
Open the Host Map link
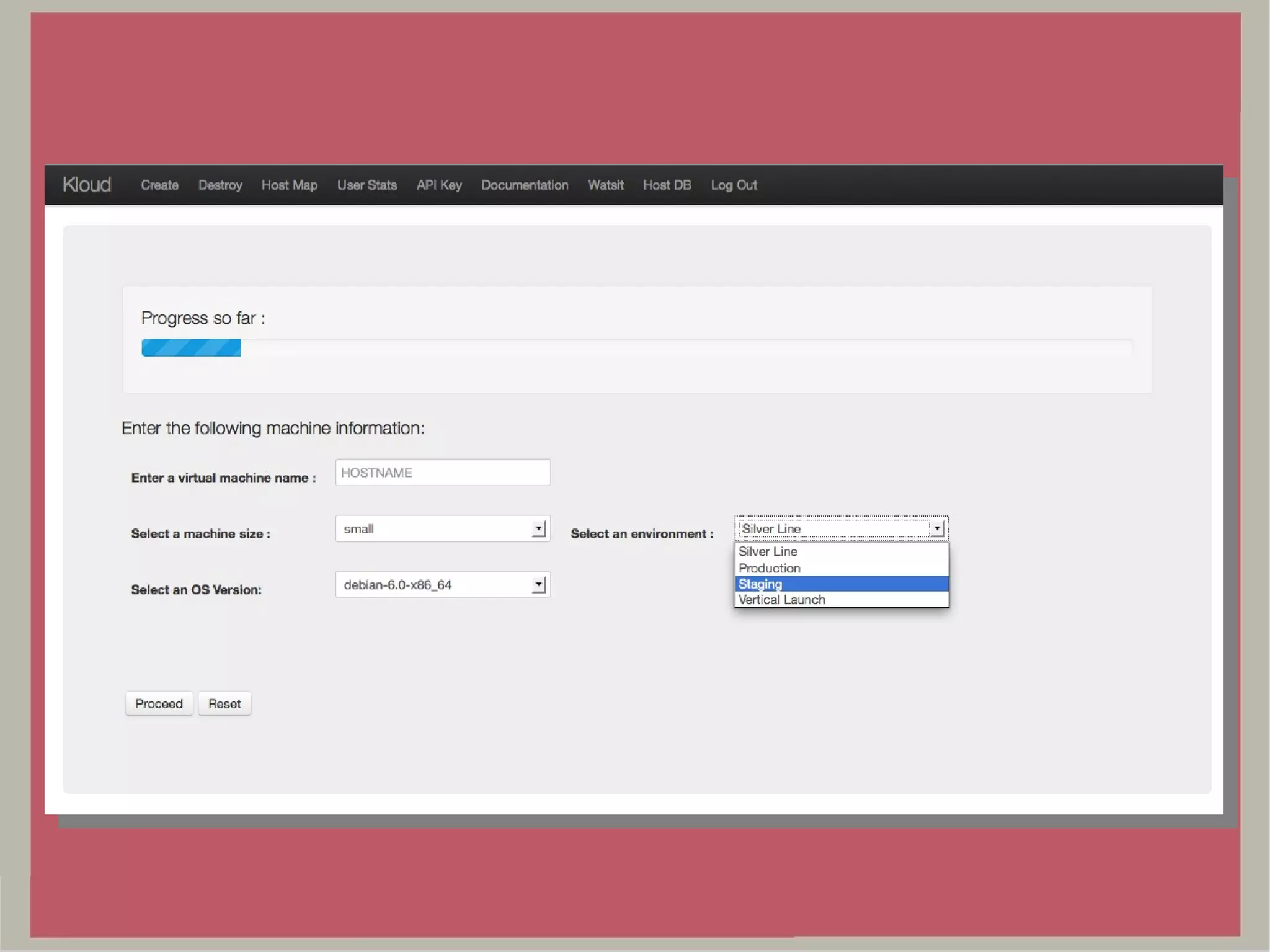pos(289,185)
